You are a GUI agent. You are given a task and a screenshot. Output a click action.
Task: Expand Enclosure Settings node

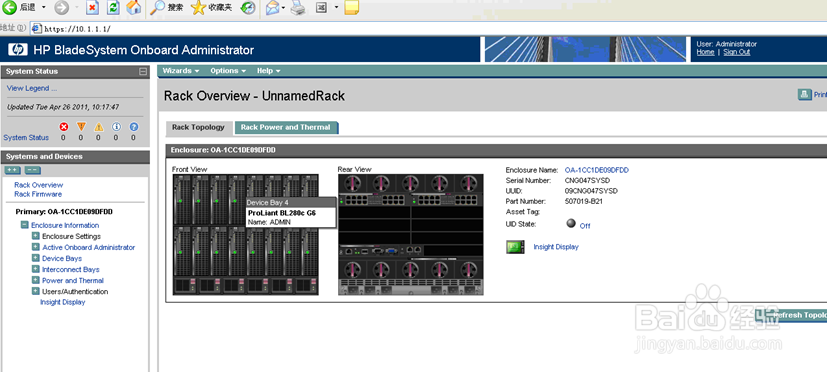click(x=35, y=236)
